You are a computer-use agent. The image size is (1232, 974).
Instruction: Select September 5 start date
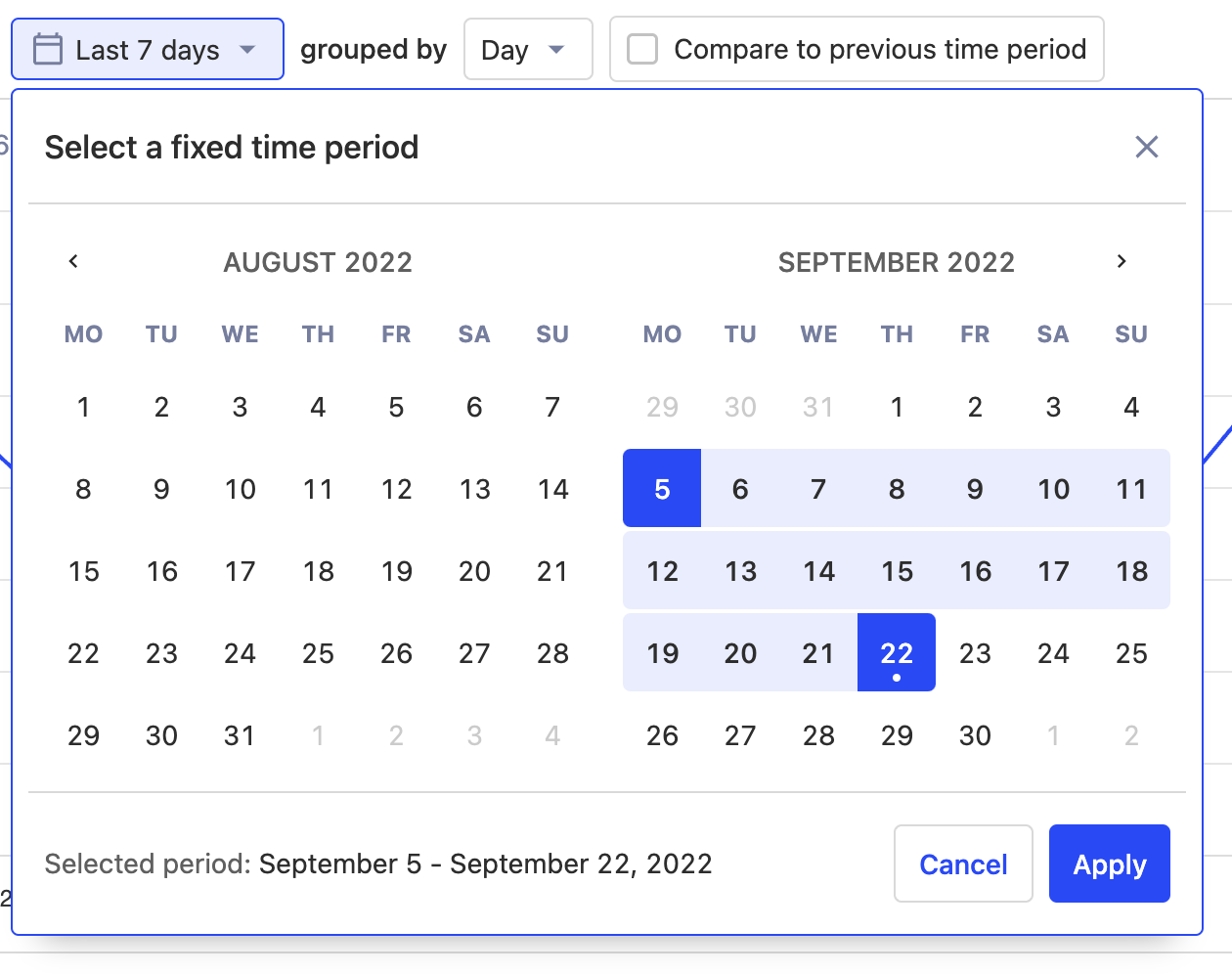point(662,489)
